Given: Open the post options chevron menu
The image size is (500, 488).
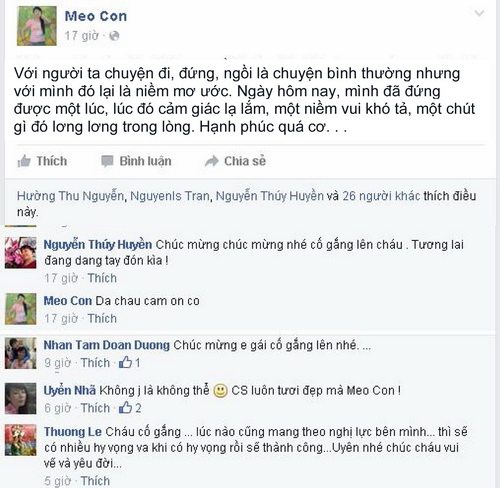Looking at the screenshot, I should click(x=479, y=13).
